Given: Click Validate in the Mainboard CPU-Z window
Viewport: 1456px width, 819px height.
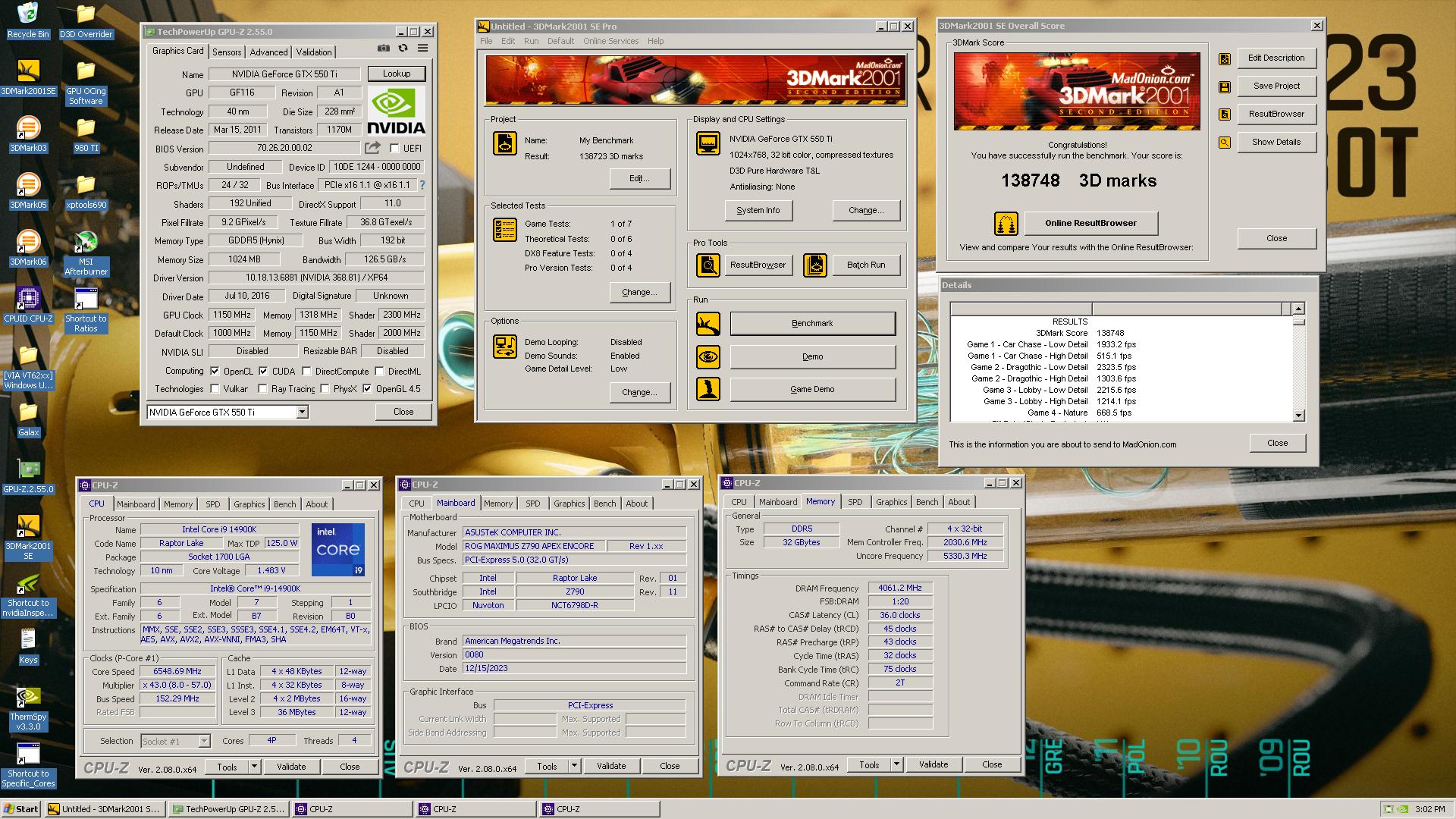Looking at the screenshot, I should [611, 766].
